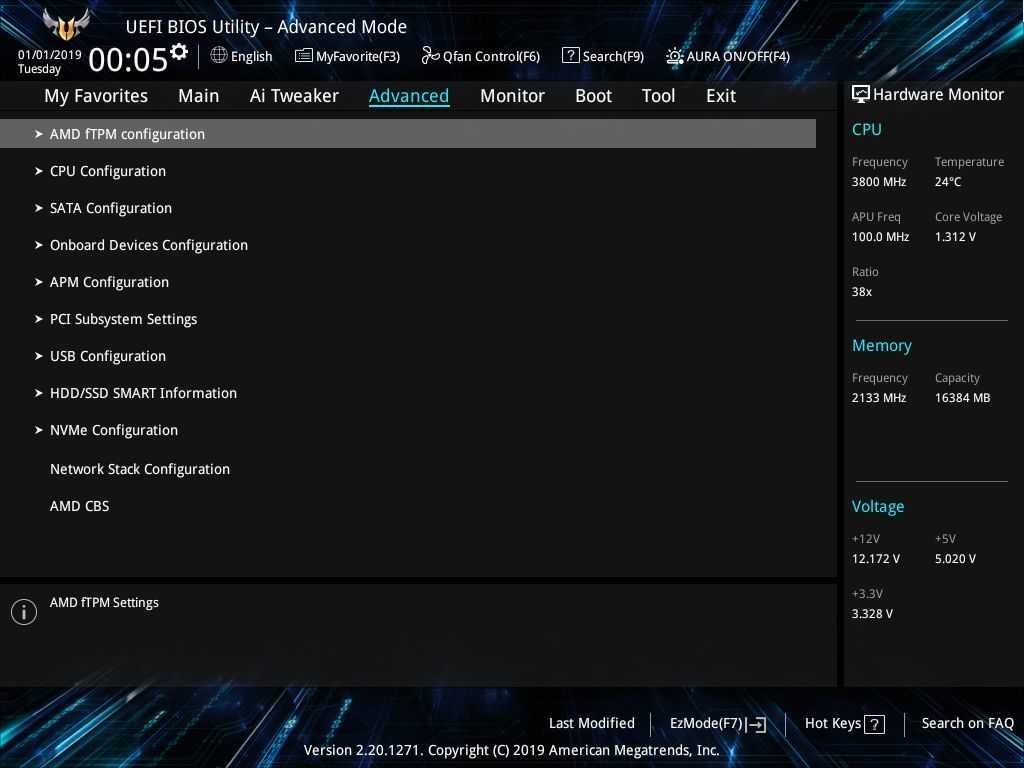Open Onboard Devices Configuration

click(148, 245)
